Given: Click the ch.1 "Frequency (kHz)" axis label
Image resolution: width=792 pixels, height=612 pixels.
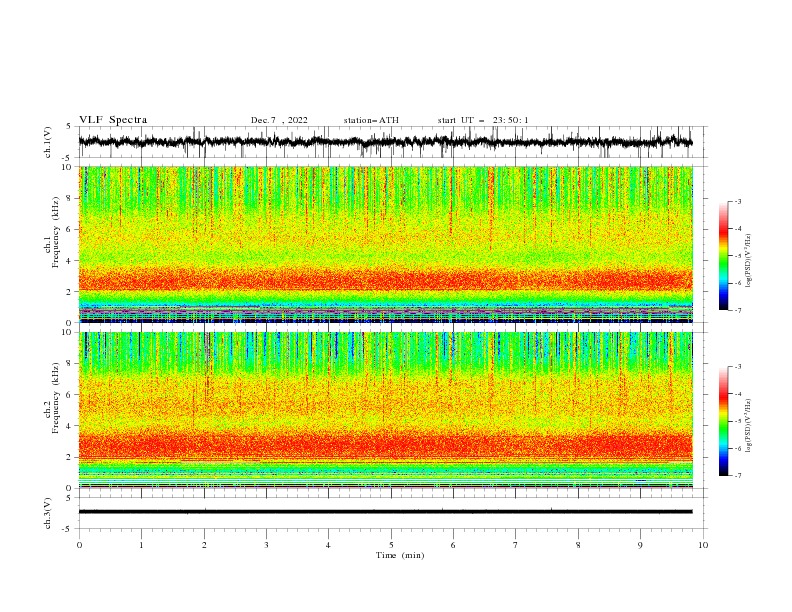Looking at the screenshot, I should pyautogui.click(x=56, y=232).
